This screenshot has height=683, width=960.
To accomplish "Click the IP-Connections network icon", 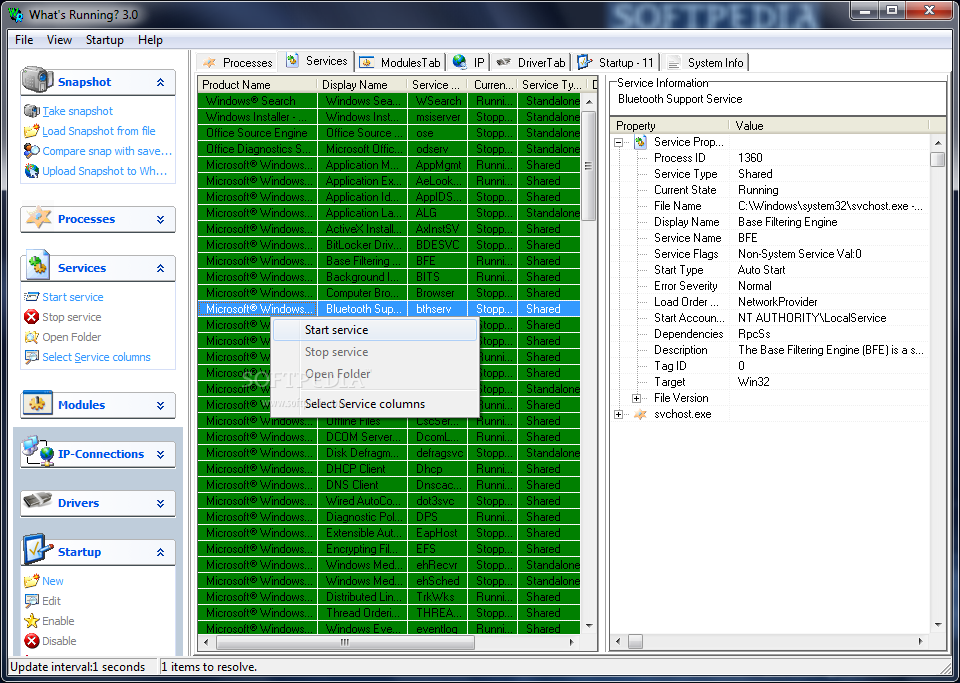I will click(38, 452).
